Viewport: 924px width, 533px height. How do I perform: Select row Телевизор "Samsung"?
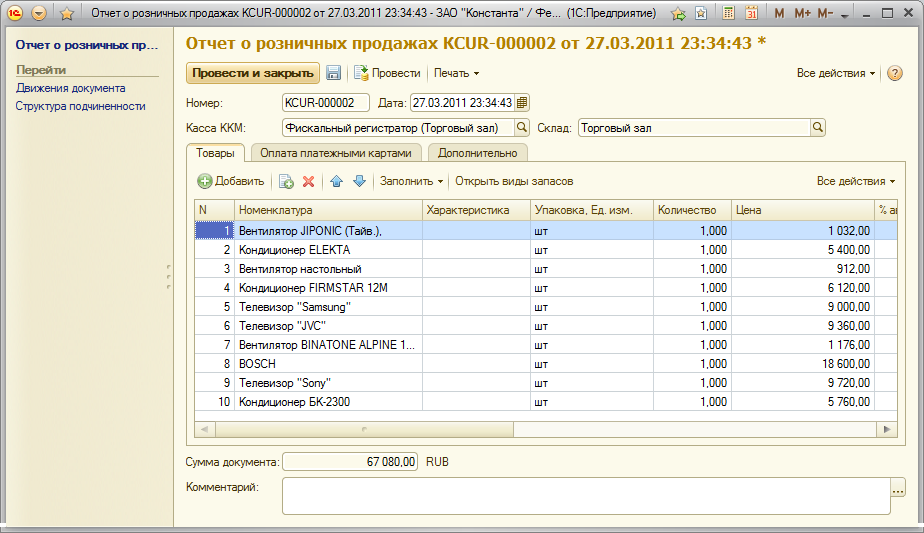(546, 307)
